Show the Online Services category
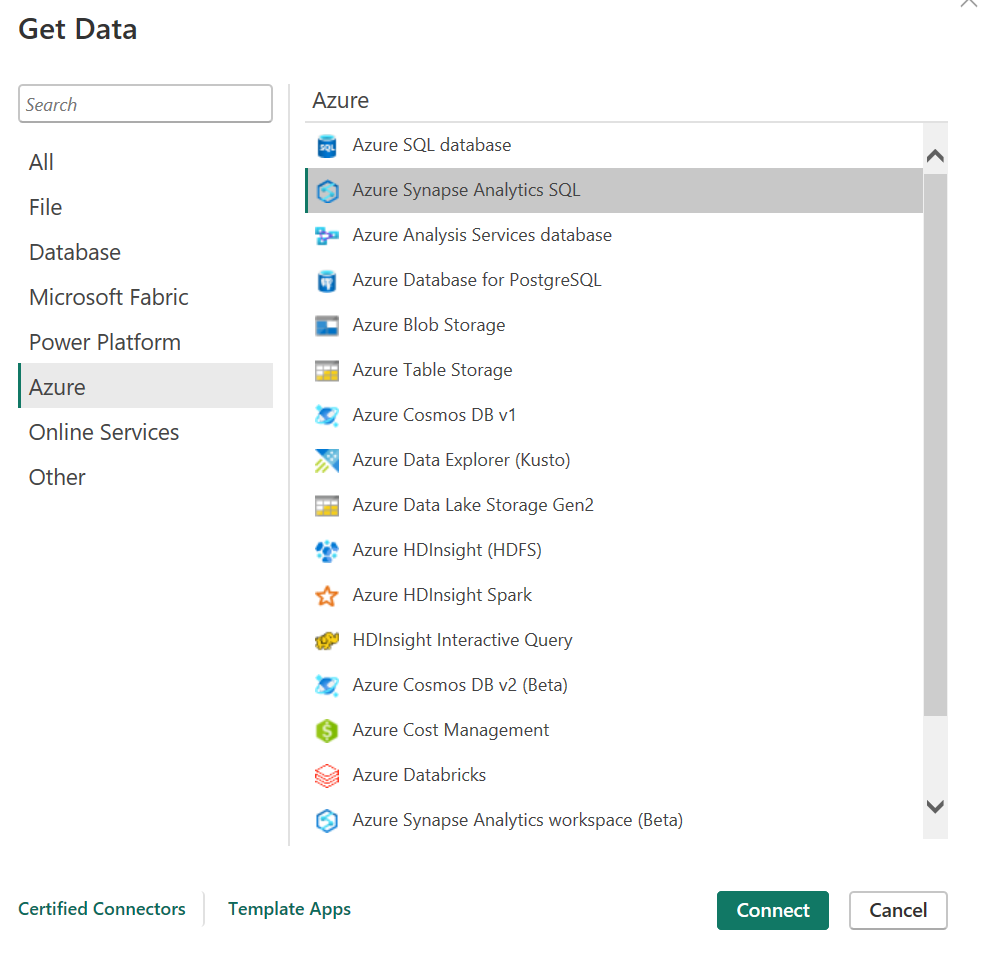Viewport: 988px width, 958px height. click(x=146, y=432)
